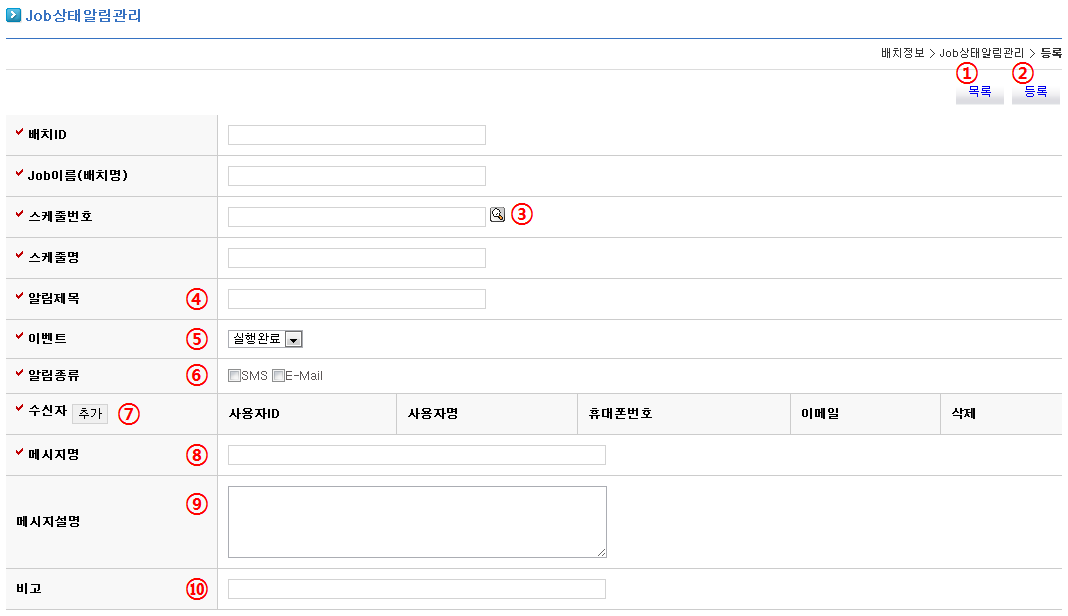Click into the 스케줄명 input field

coord(356,258)
